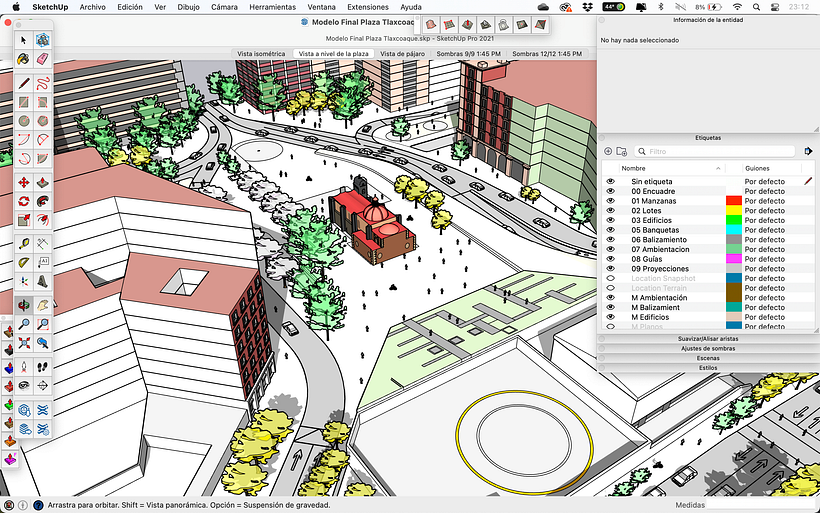
Task: Click the Sandbox Flip Edge tool
Action: [540, 24]
